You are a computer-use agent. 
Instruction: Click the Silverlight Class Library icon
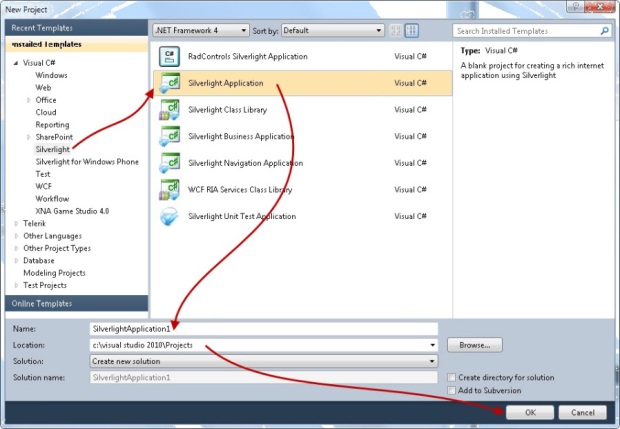click(169, 110)
